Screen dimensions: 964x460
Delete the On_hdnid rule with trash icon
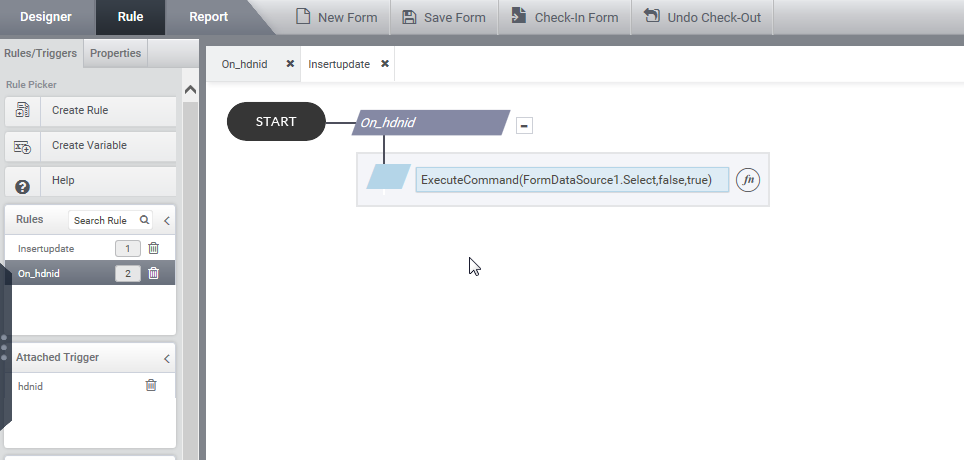point(153,273)
